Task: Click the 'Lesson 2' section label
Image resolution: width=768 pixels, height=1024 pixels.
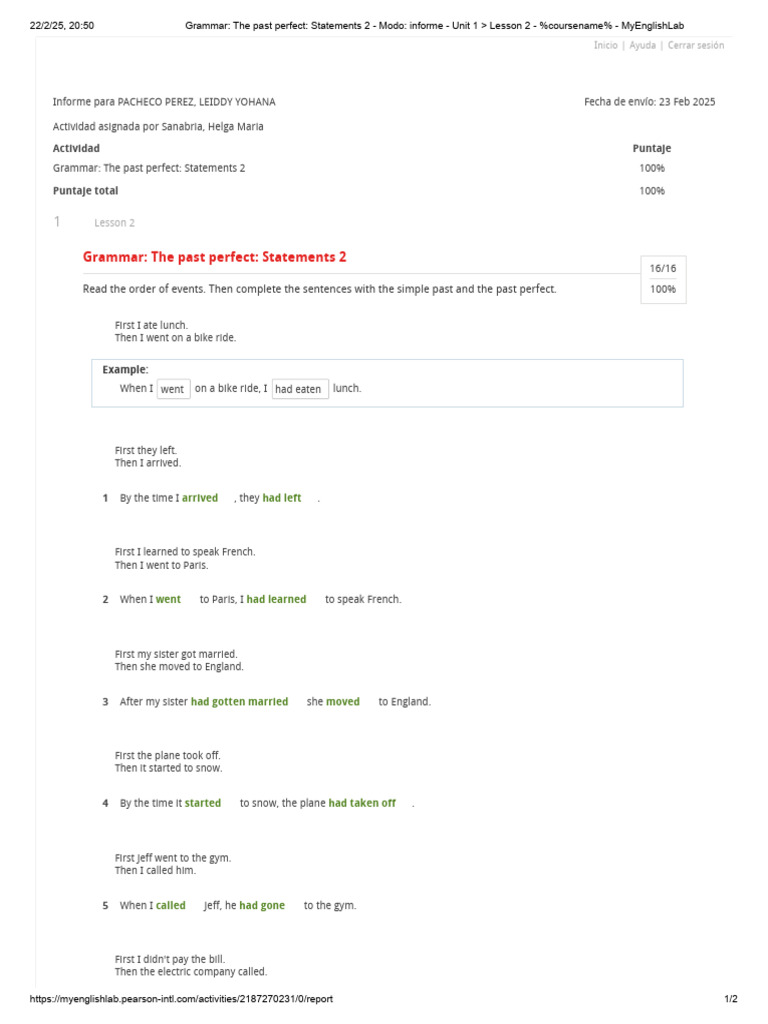Action: click(x=114, y=223)
